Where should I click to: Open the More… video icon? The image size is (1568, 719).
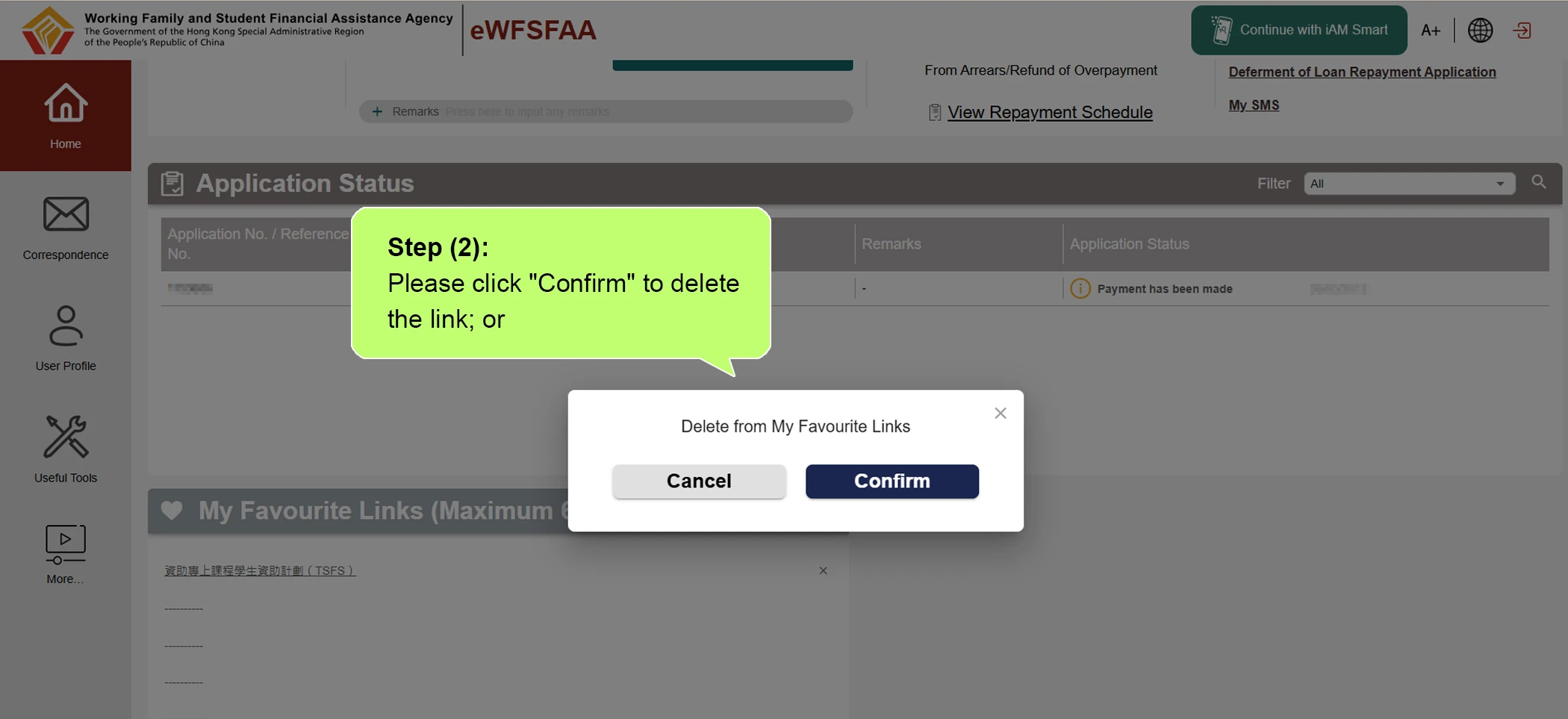(66, 544)
